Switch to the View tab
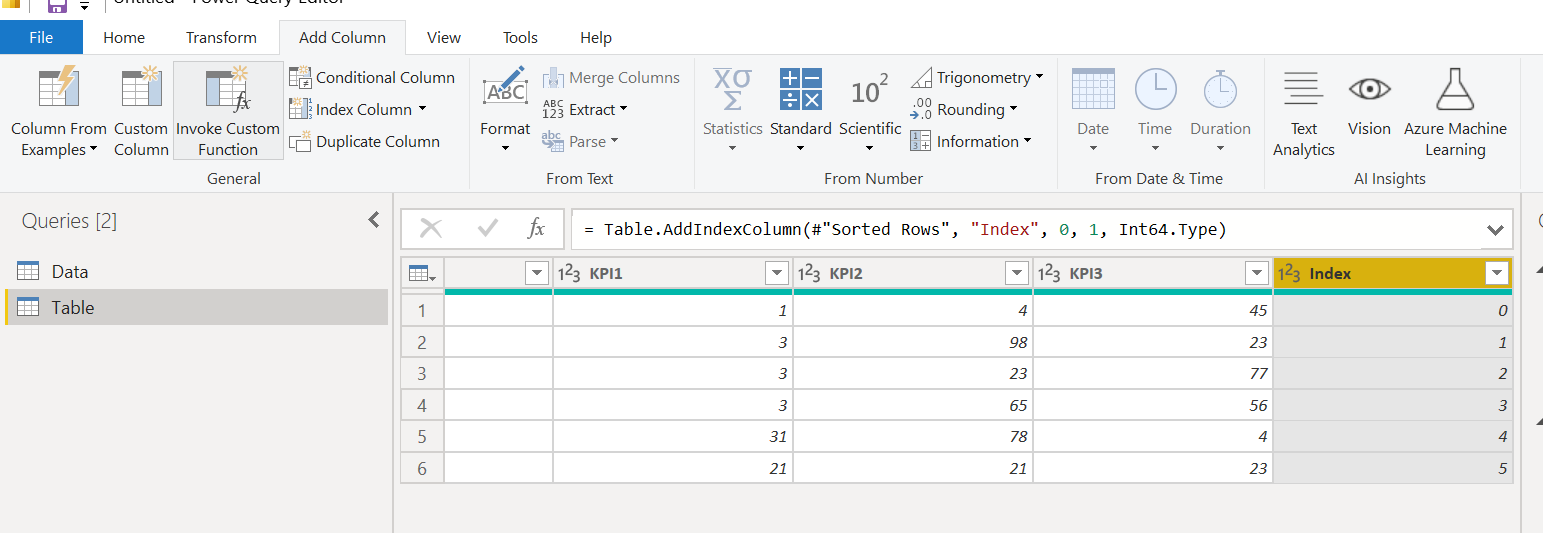The width and height of the screenshot is (1543, 533). 444,37
